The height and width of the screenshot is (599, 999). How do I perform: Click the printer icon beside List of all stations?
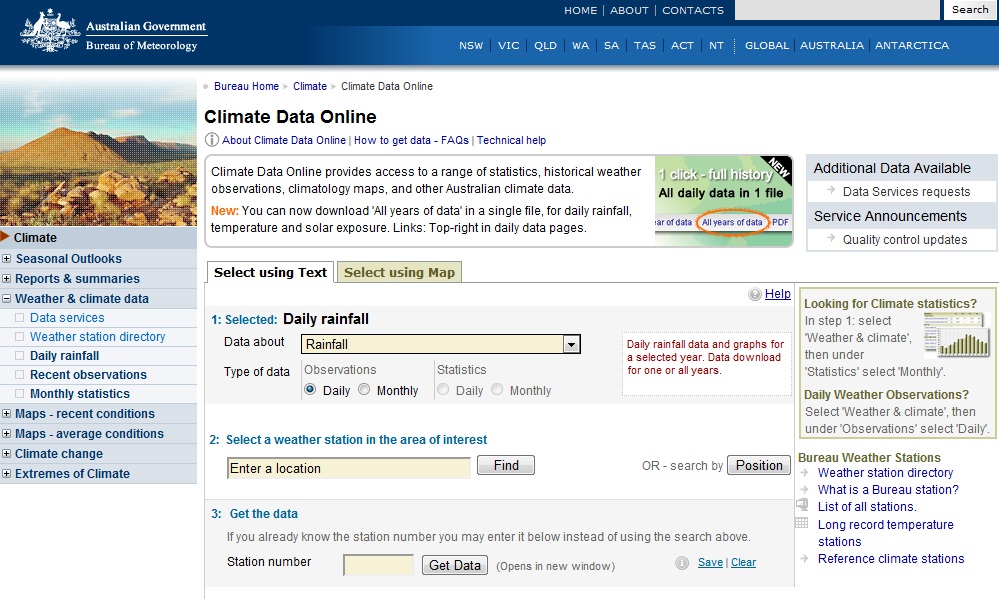pos(802,506)
